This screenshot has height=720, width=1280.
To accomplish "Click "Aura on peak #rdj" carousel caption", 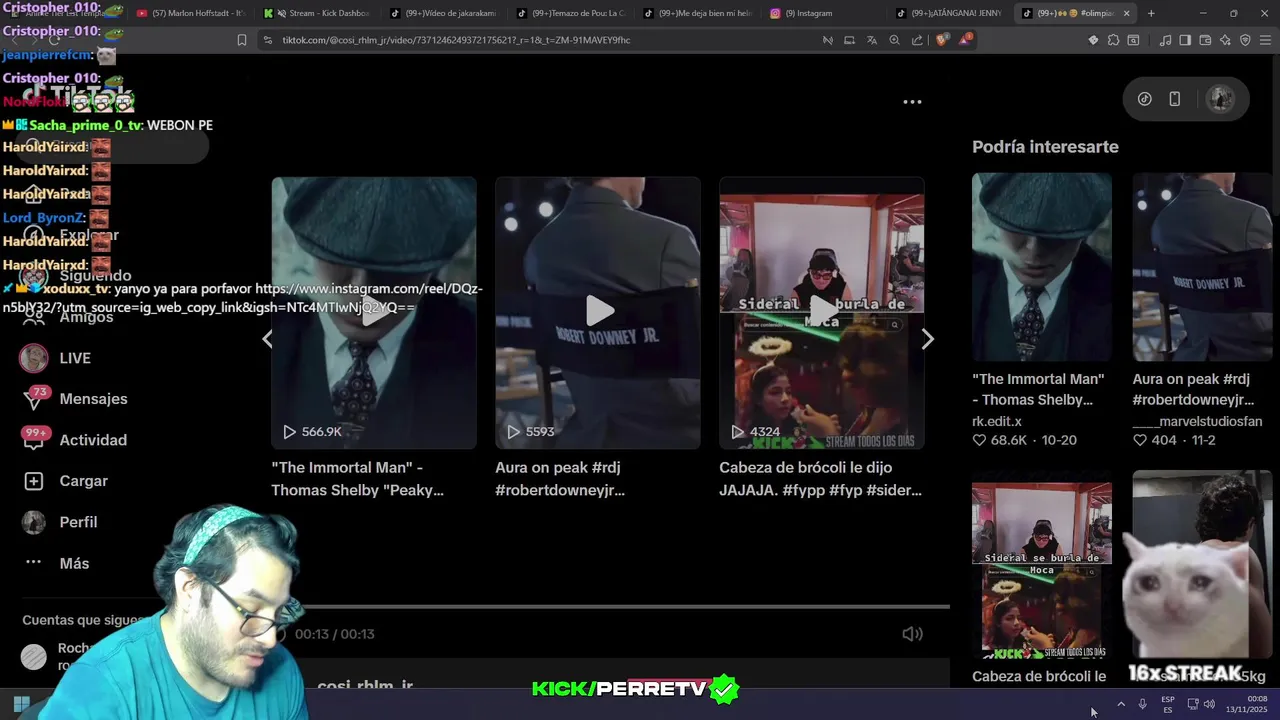I will [560, 479].
